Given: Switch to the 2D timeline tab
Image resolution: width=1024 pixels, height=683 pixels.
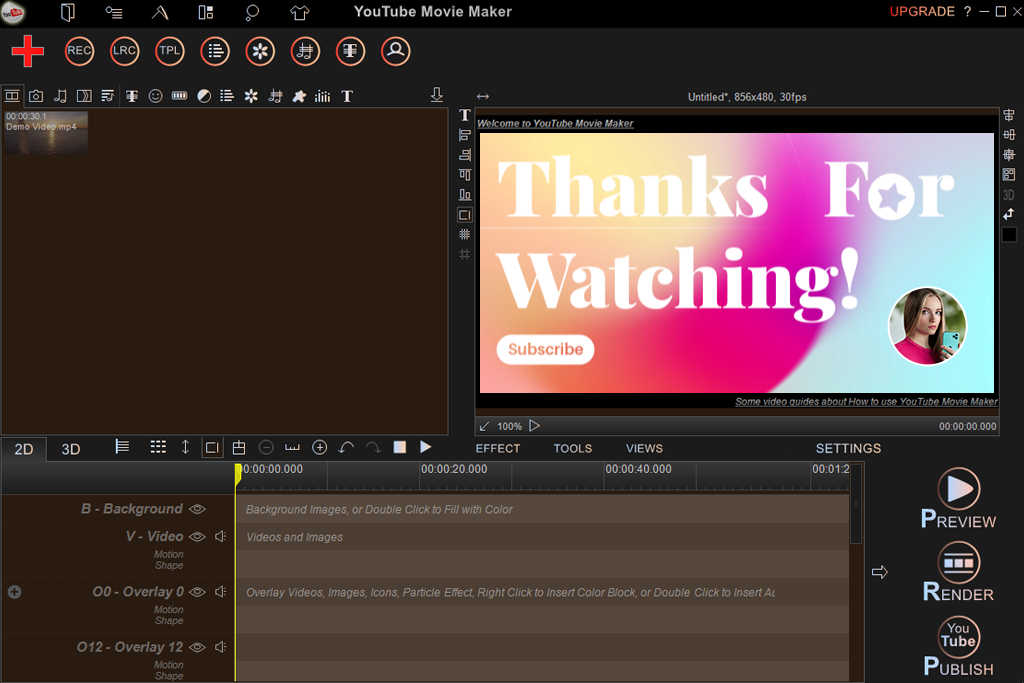Looking at the screenshot, I should click(24, 449).
